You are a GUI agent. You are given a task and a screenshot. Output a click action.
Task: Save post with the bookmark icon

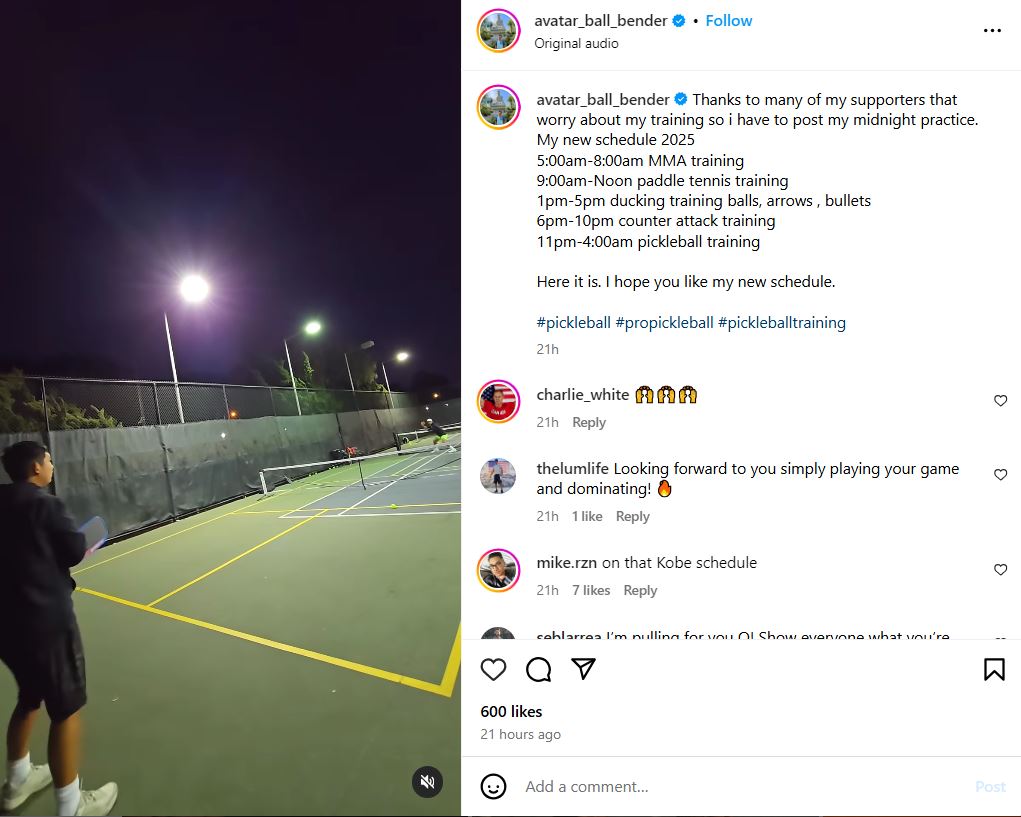(994, 669)
